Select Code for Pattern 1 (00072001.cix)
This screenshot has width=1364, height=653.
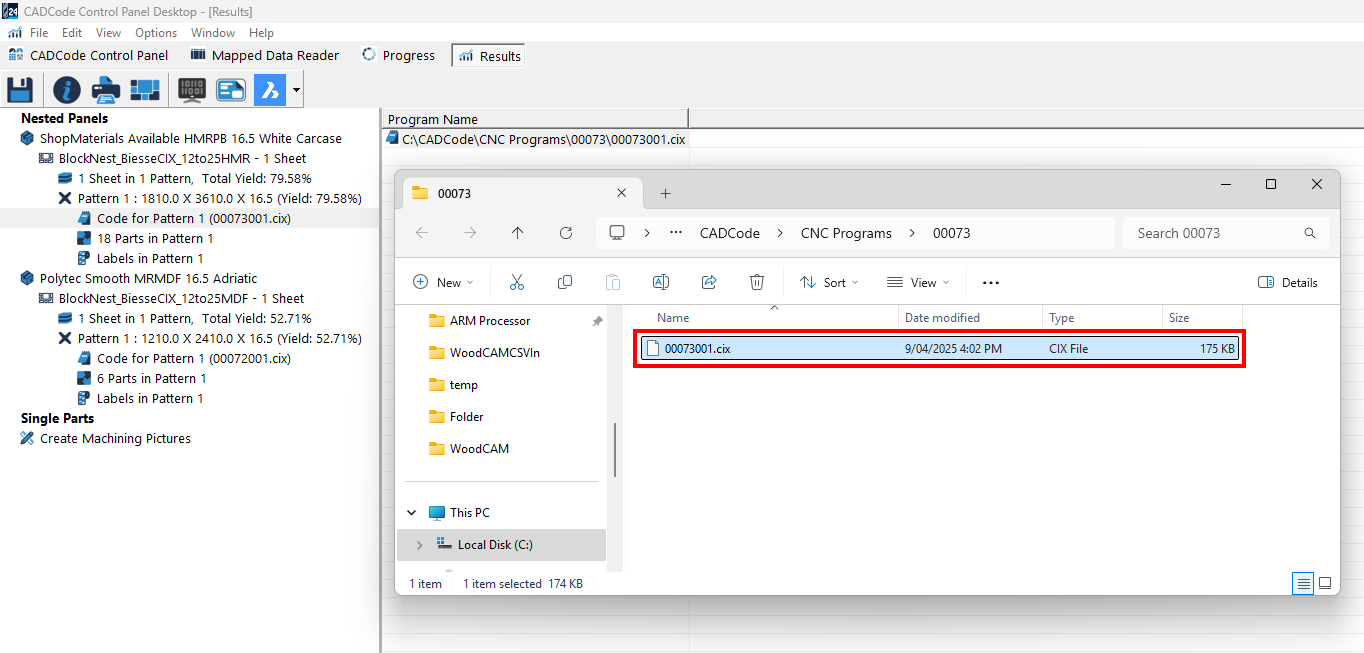click(194, 359)
